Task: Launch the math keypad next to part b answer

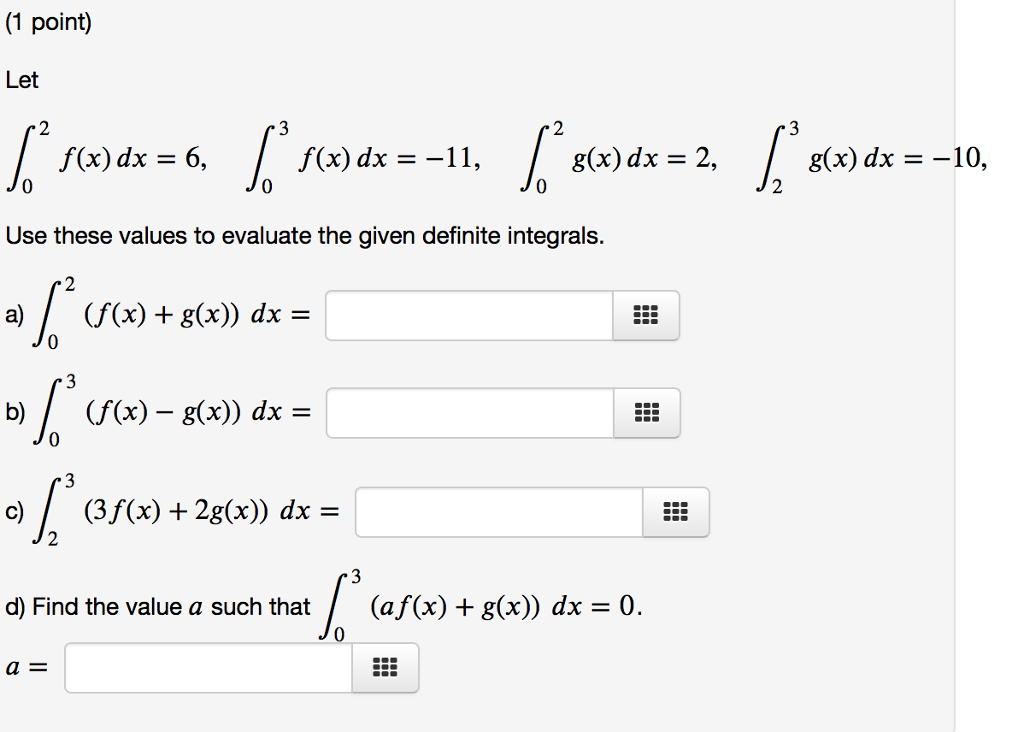Action: 646,412
